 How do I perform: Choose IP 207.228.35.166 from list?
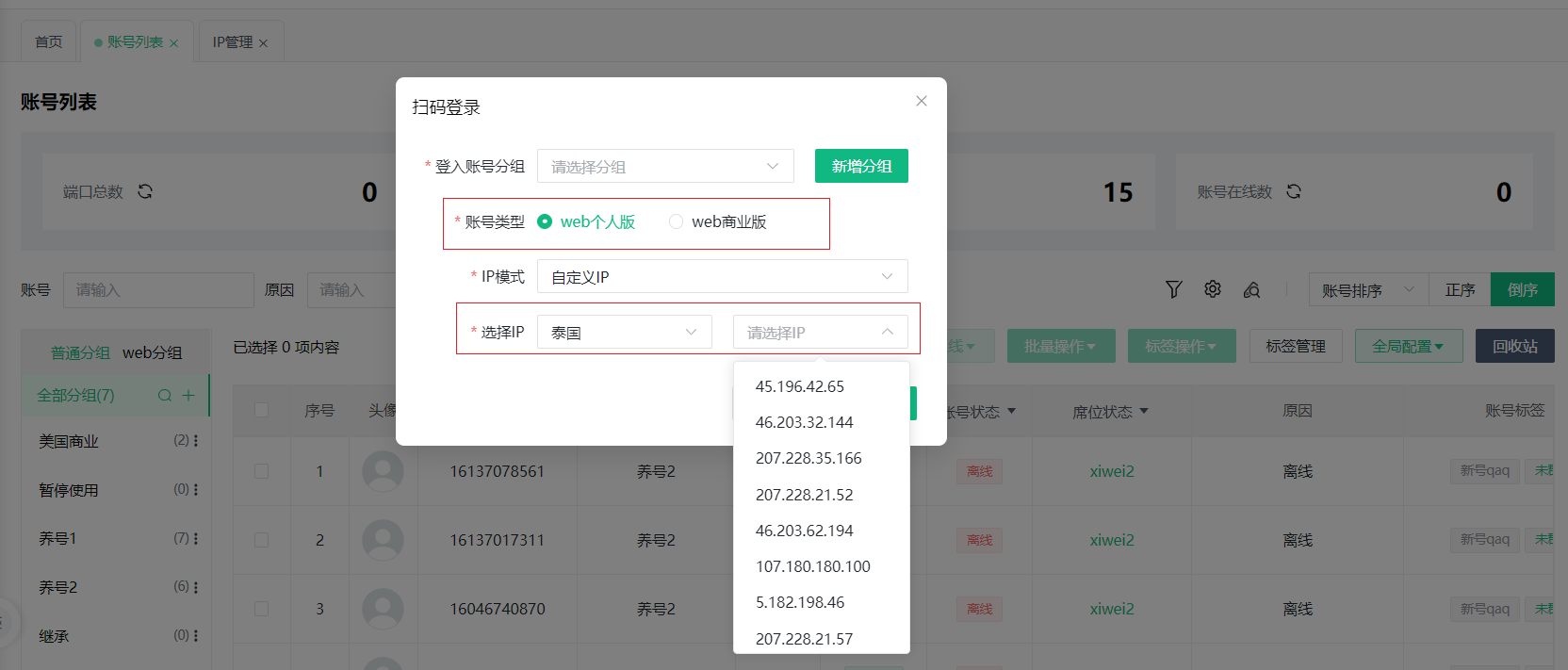[x=821, y=458]
